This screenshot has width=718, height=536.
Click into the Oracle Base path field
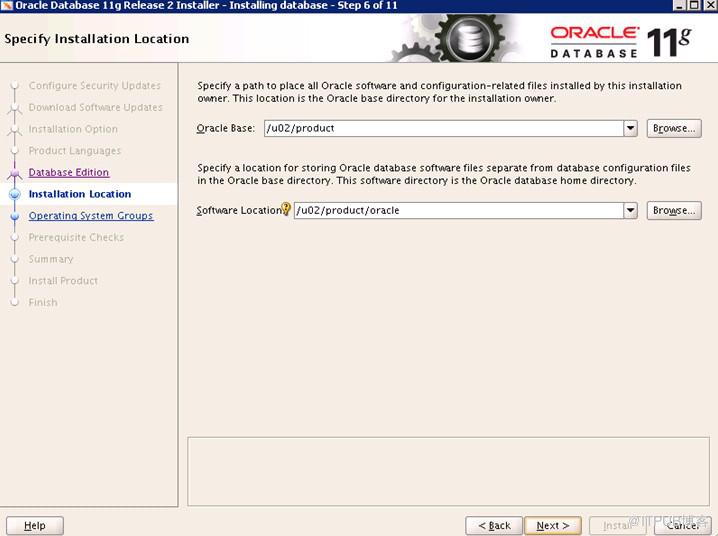444,128
